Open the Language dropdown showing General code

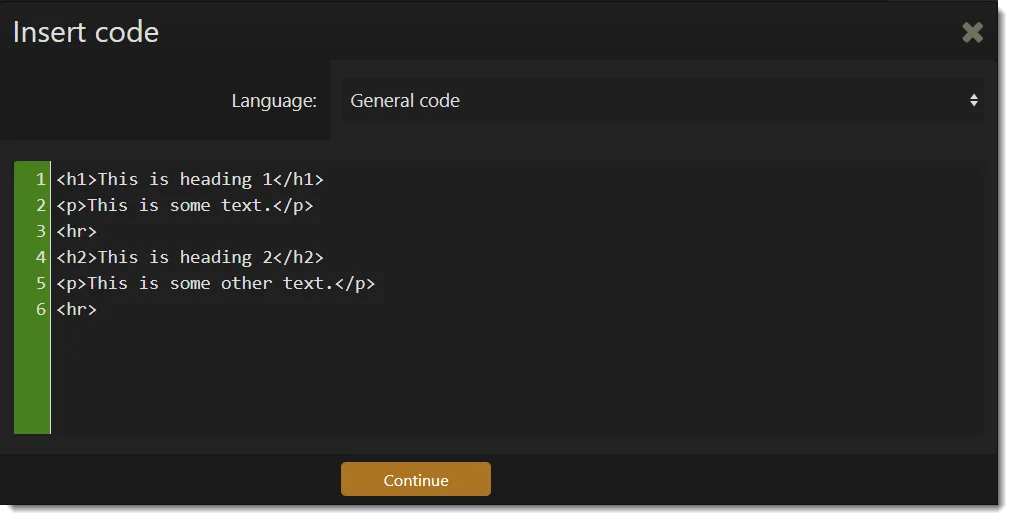pyautogui.click(x=663, y=101)
